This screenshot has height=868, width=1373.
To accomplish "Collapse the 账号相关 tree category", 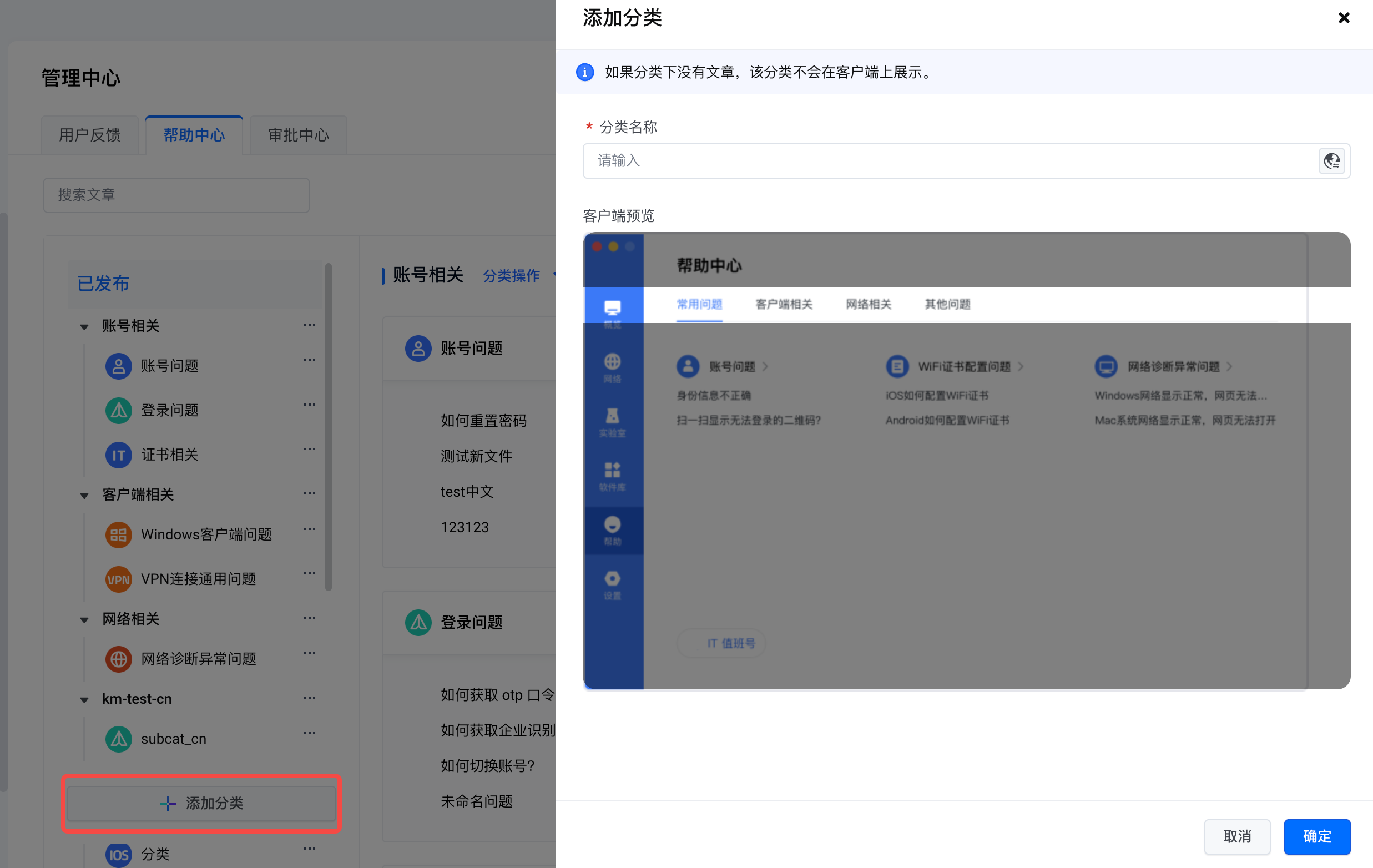I will tap(84, 327).
